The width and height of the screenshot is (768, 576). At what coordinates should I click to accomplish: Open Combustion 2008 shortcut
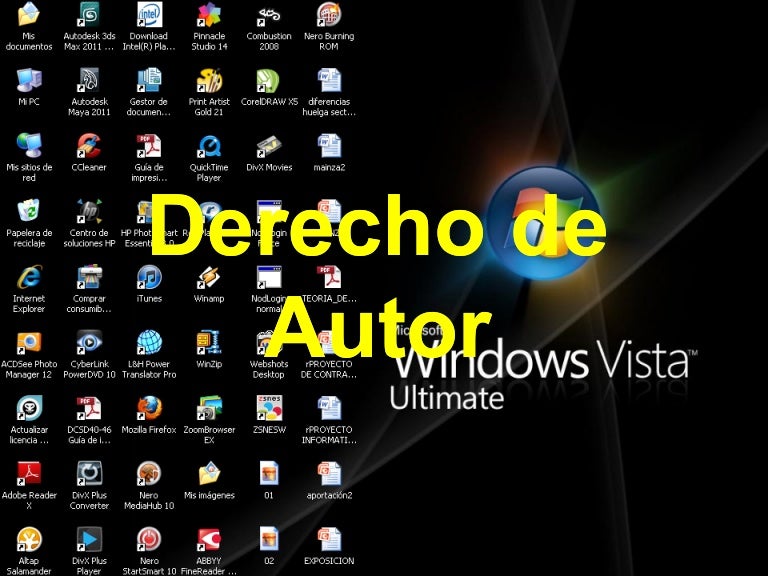click(x=269, y=15)
